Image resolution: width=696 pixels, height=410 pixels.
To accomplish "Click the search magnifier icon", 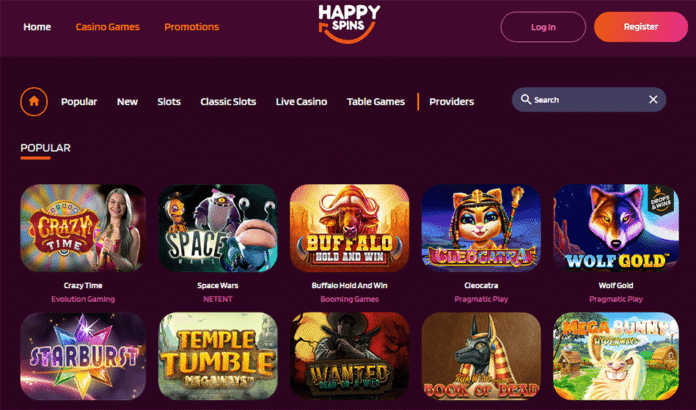I will [x=526, y=99].
